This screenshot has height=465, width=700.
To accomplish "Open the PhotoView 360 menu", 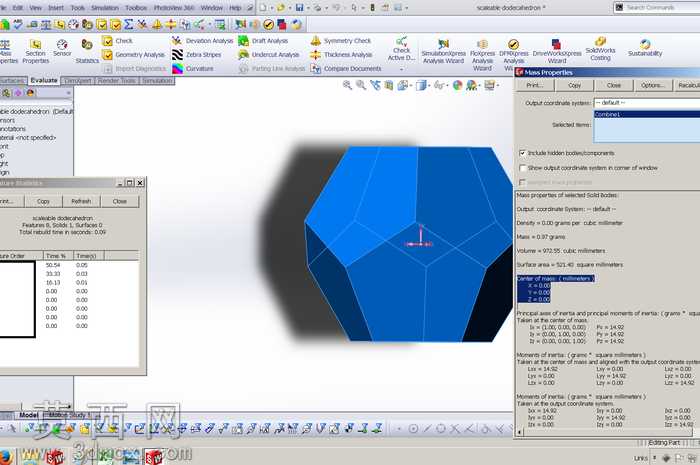I will point(174,8).
